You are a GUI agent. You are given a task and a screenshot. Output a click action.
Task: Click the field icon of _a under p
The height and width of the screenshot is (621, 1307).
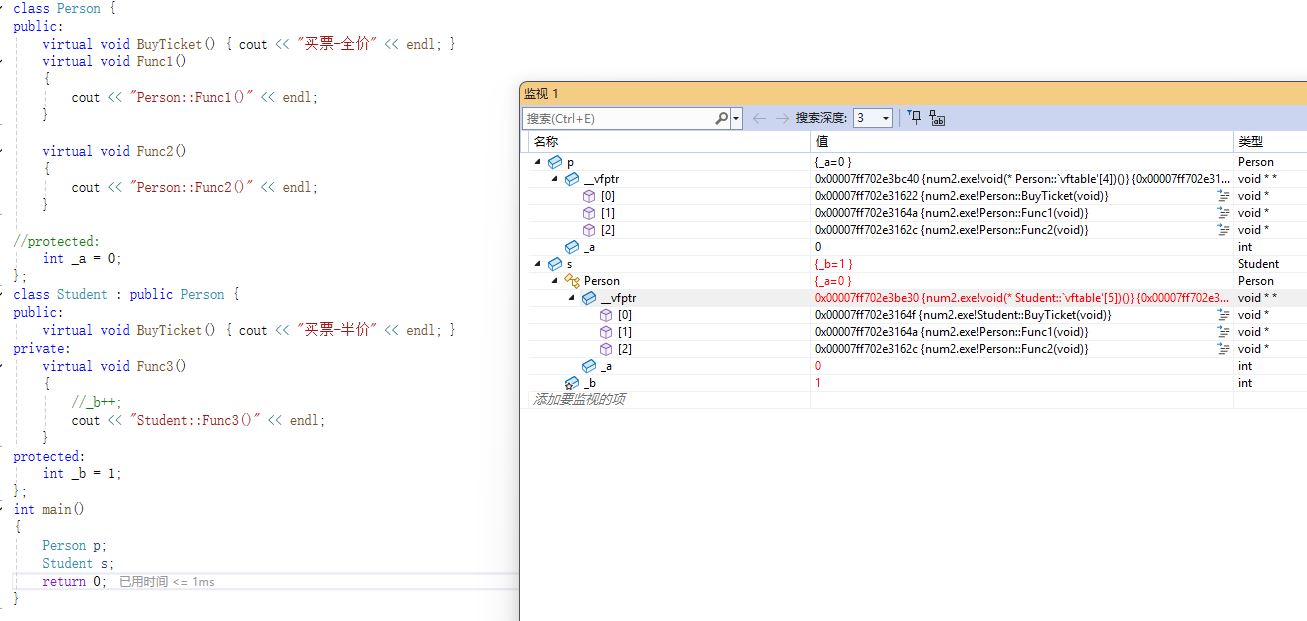click(x=572, y=247)
